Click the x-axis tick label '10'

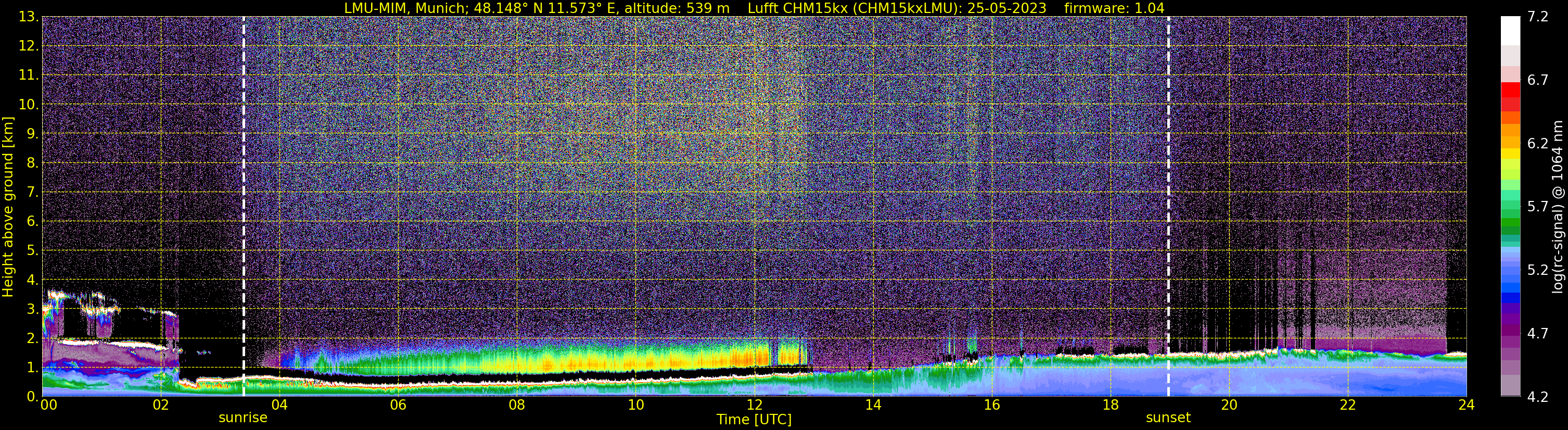coord(635,405)
